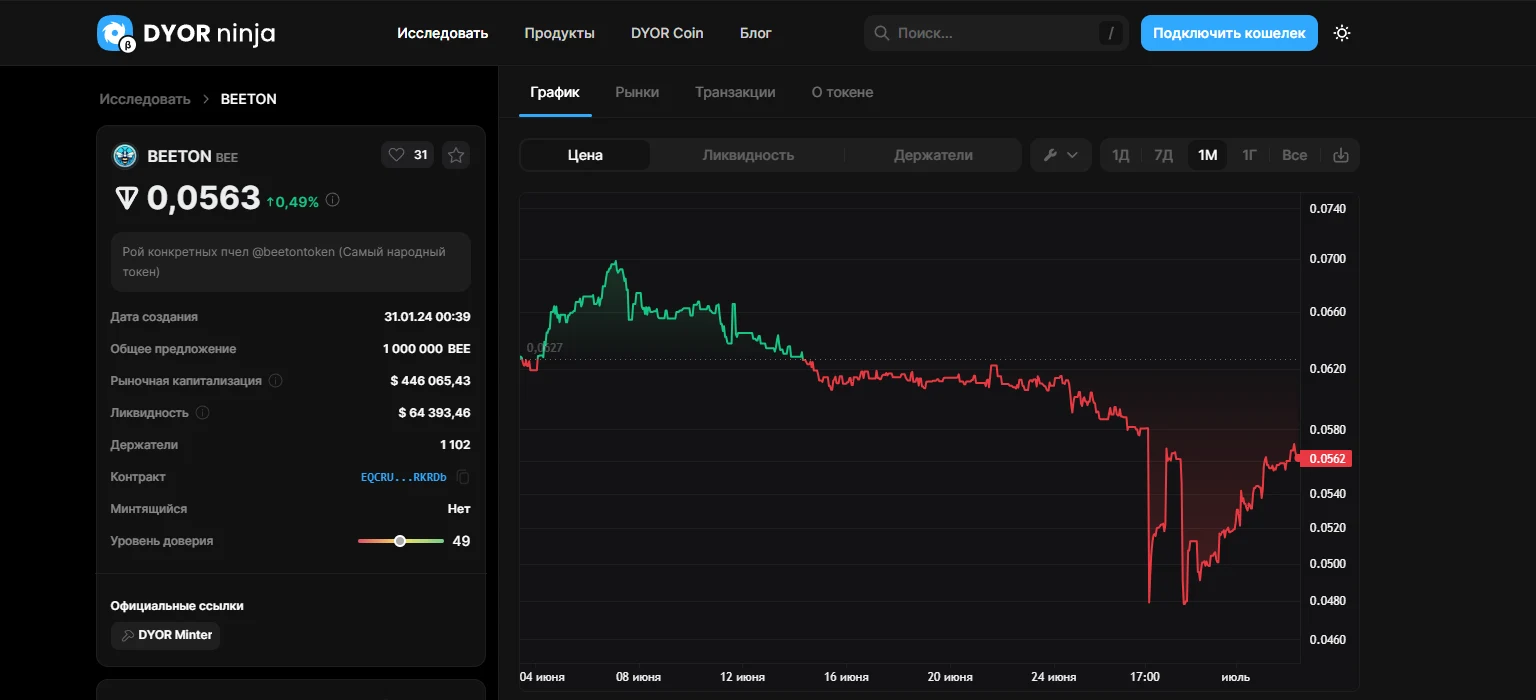Click the search magnifier icon
This screenshot has width=1536, height=700.
[x=882, y=33]
